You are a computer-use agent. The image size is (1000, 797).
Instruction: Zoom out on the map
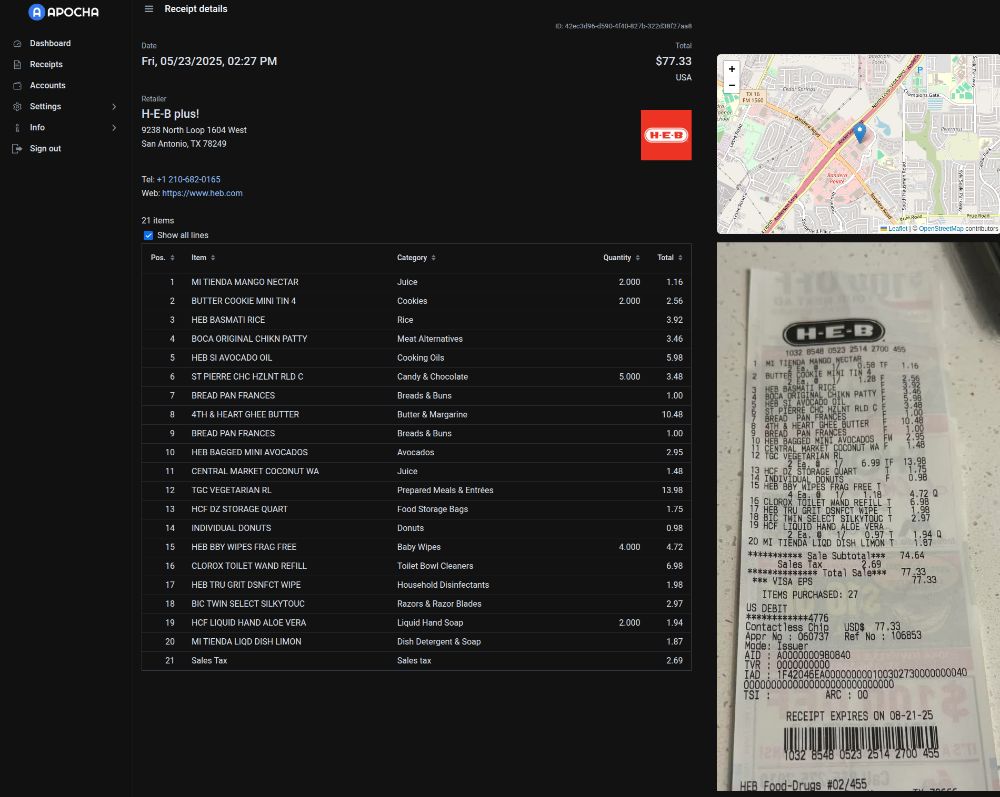pyautogui.click(x=732, y=85)
